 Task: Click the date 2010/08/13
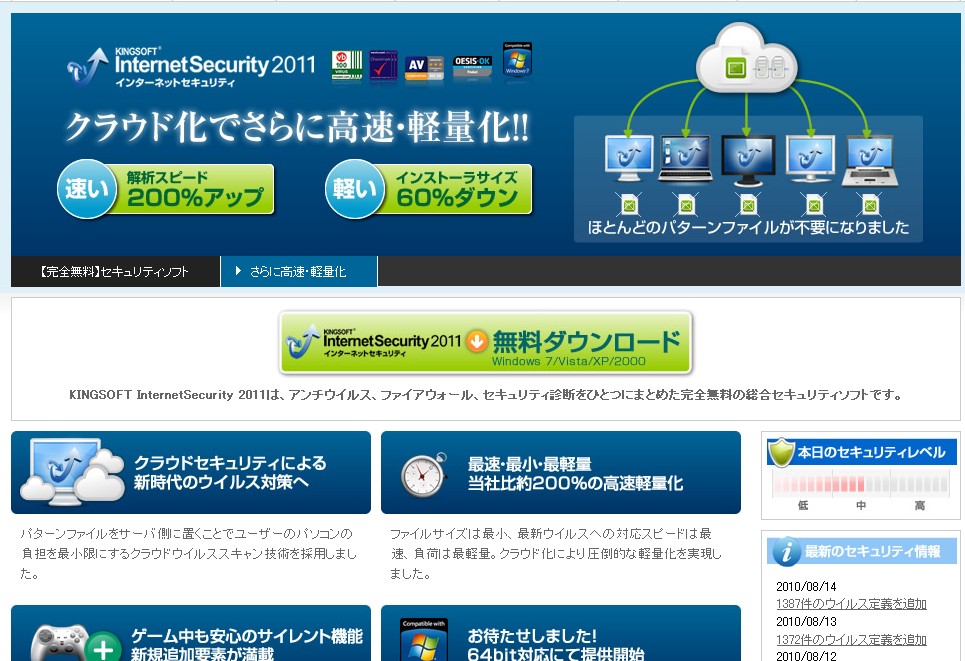[806, 622]
